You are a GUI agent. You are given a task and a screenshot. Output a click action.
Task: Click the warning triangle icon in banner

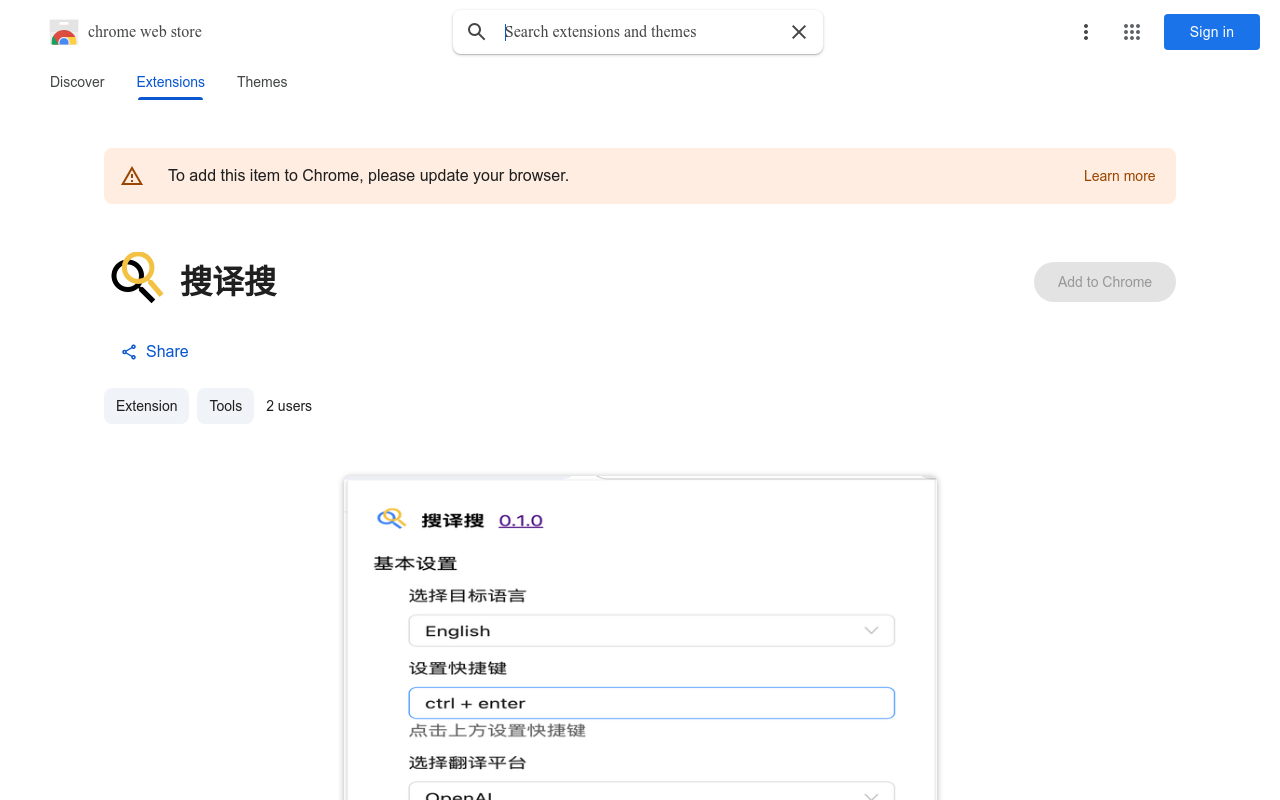(132, 177)
